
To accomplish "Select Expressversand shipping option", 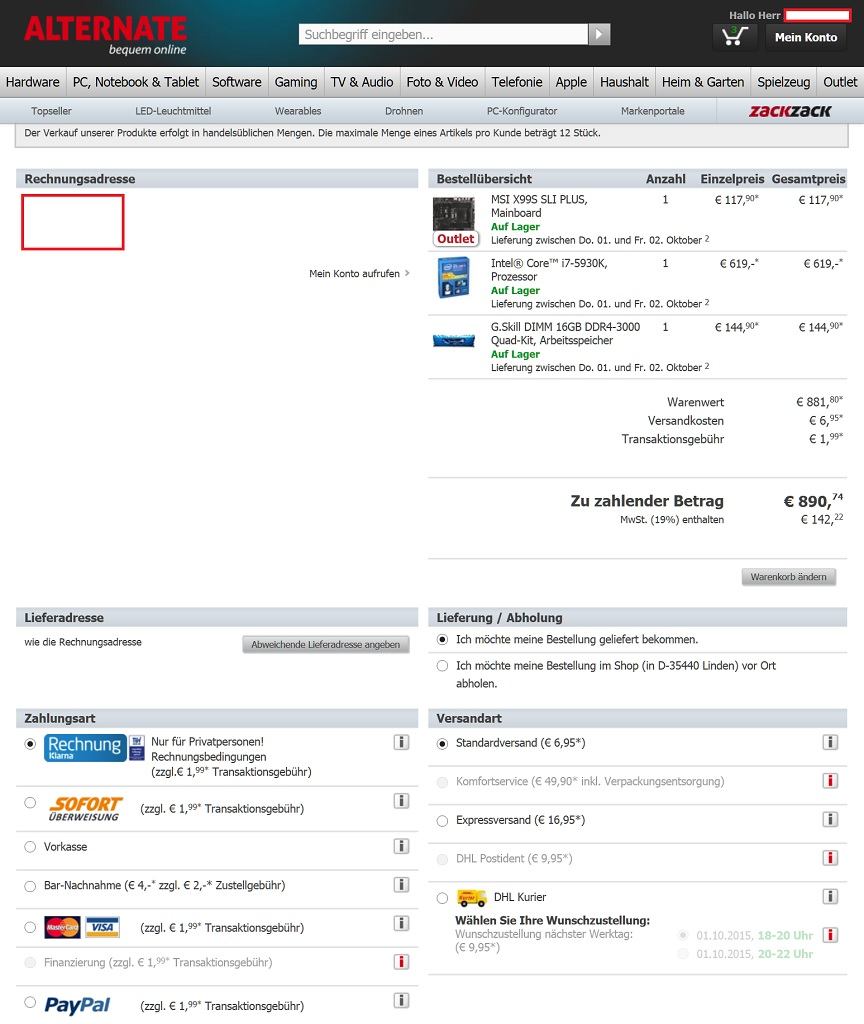I will 442,820.
